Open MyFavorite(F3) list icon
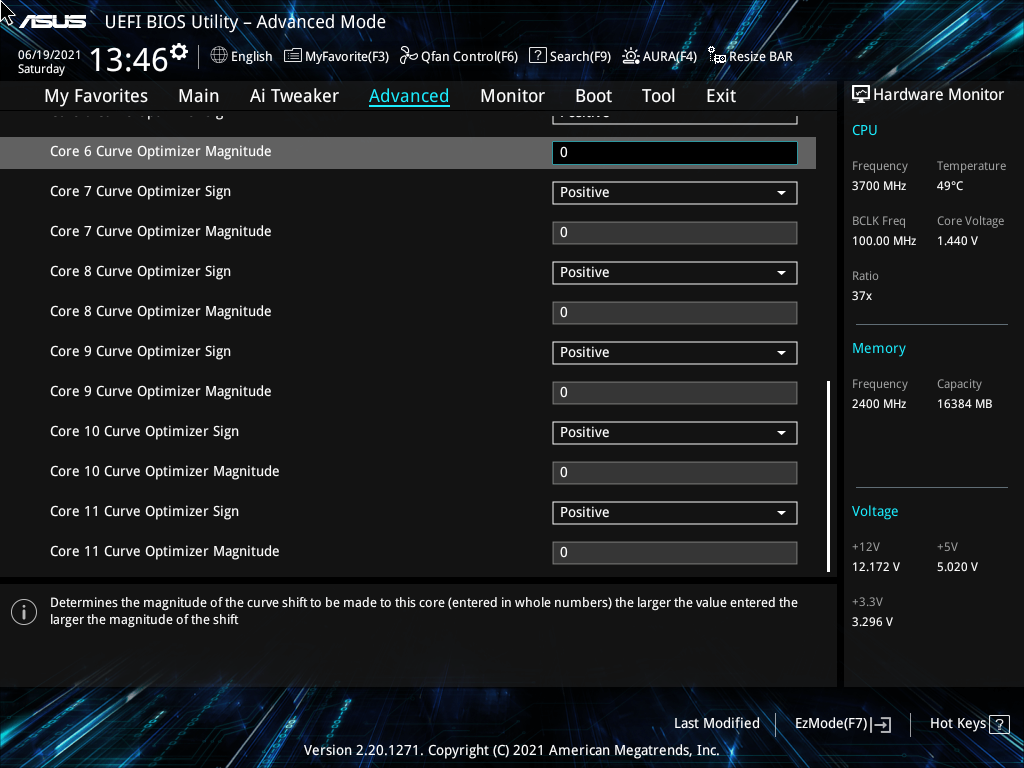The width and height of the screenshot is (1024, 768). click(293, 56)
